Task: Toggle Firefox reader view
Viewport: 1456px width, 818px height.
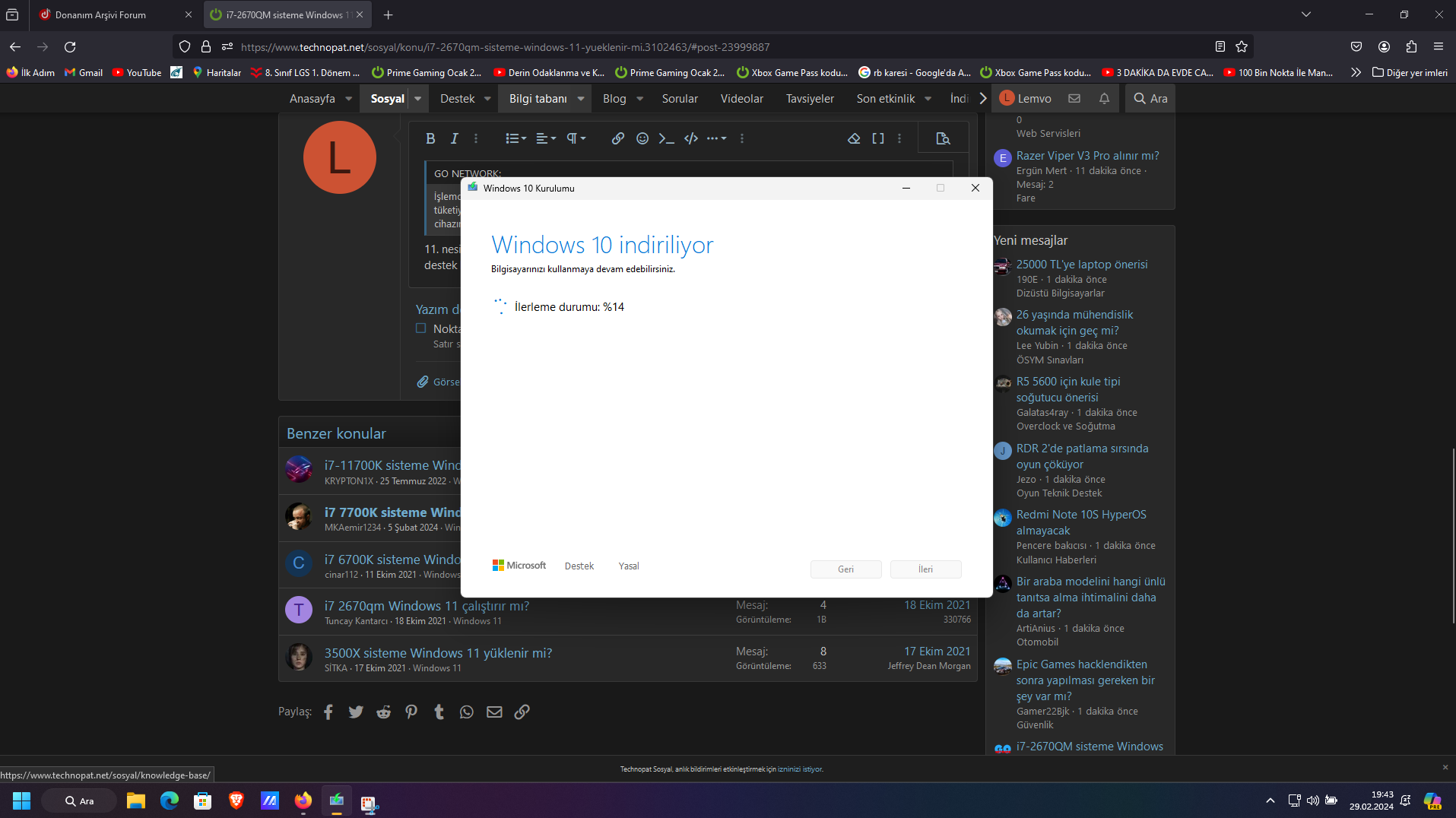Action: 1220,46
